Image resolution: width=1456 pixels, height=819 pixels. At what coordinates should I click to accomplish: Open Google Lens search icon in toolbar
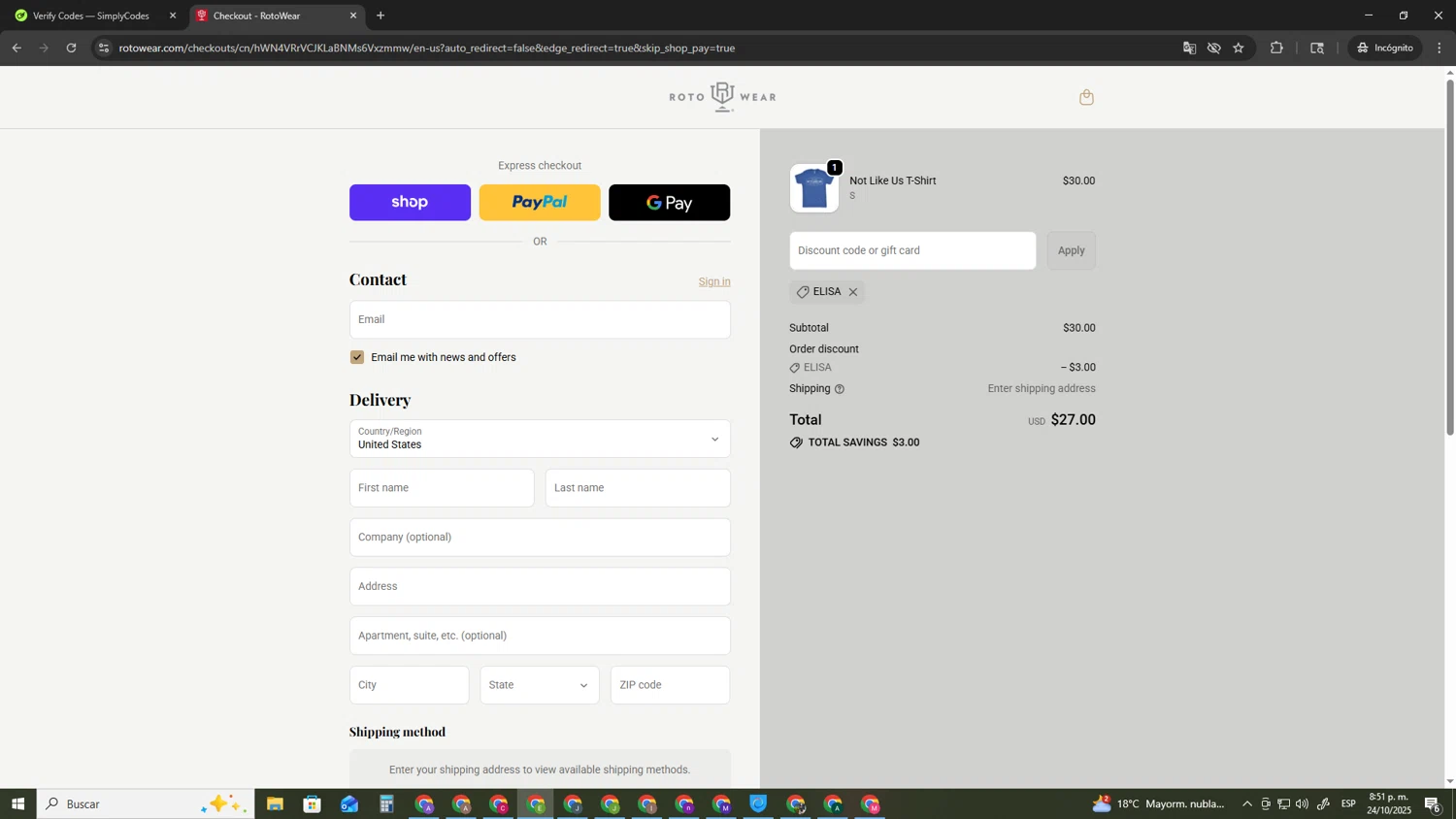[x=1317, y=48]
